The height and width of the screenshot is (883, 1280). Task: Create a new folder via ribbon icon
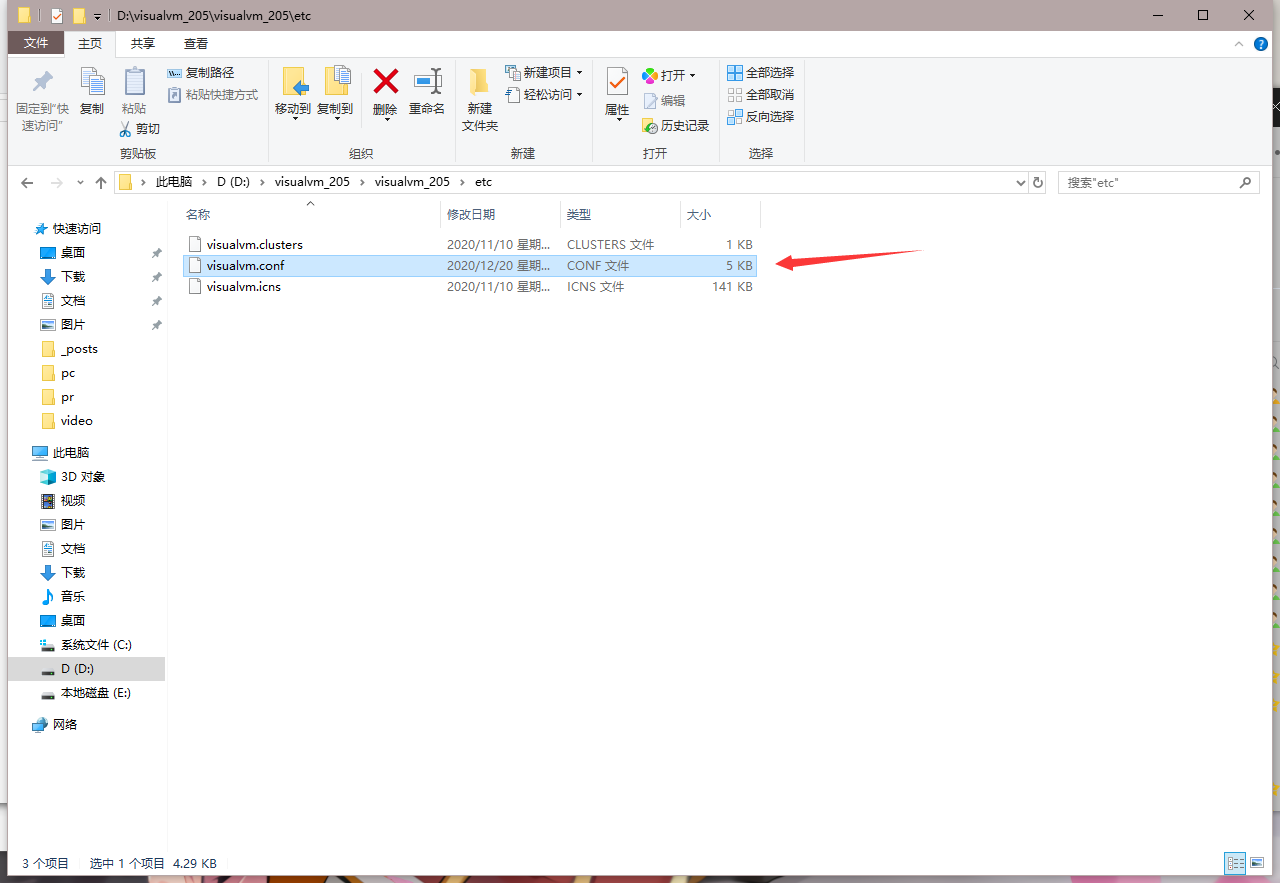(x=479, y=83)
